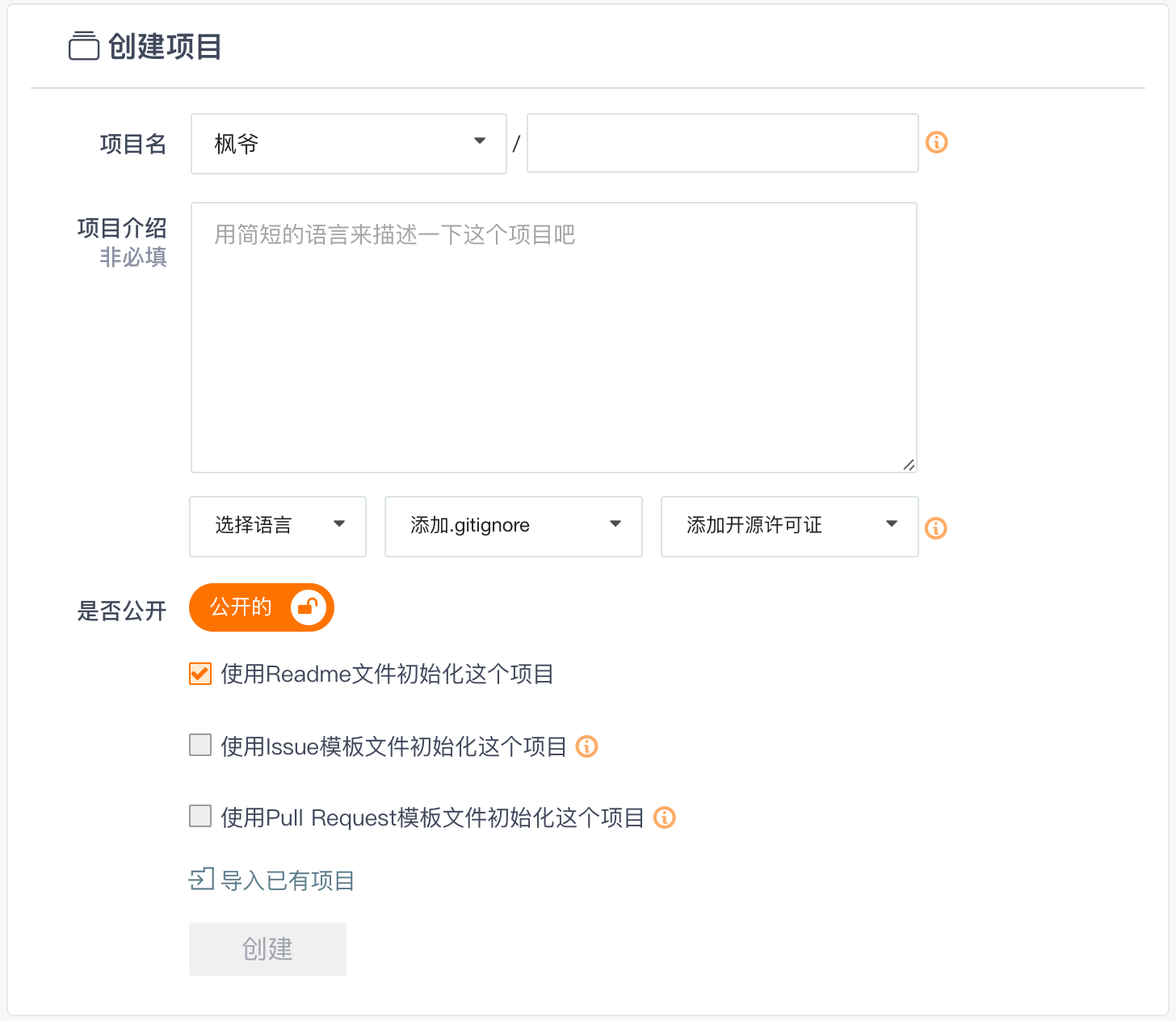Viewport: 1176px width, 1021px height.
Task: Click the description textarea resize handle
Action: click(x=909, y=464)
